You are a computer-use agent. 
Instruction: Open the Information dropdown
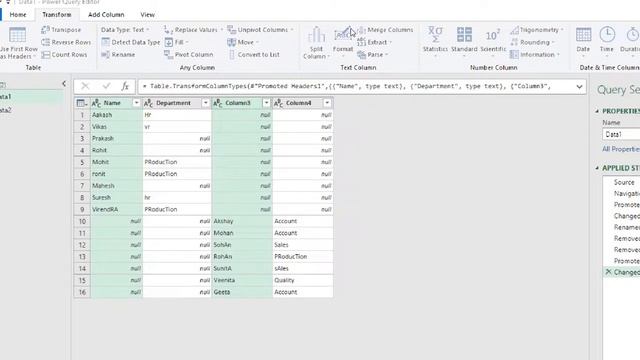click(535, 54)
